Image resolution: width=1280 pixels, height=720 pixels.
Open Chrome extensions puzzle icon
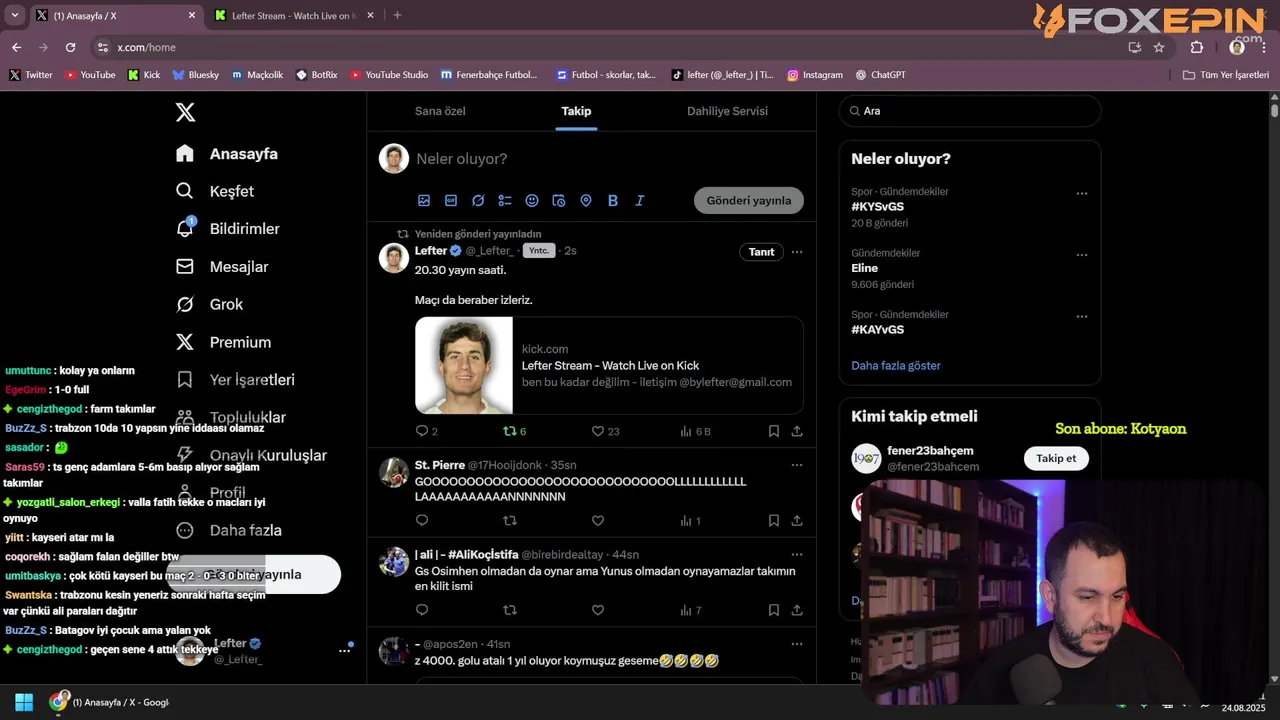[1197, 47]
